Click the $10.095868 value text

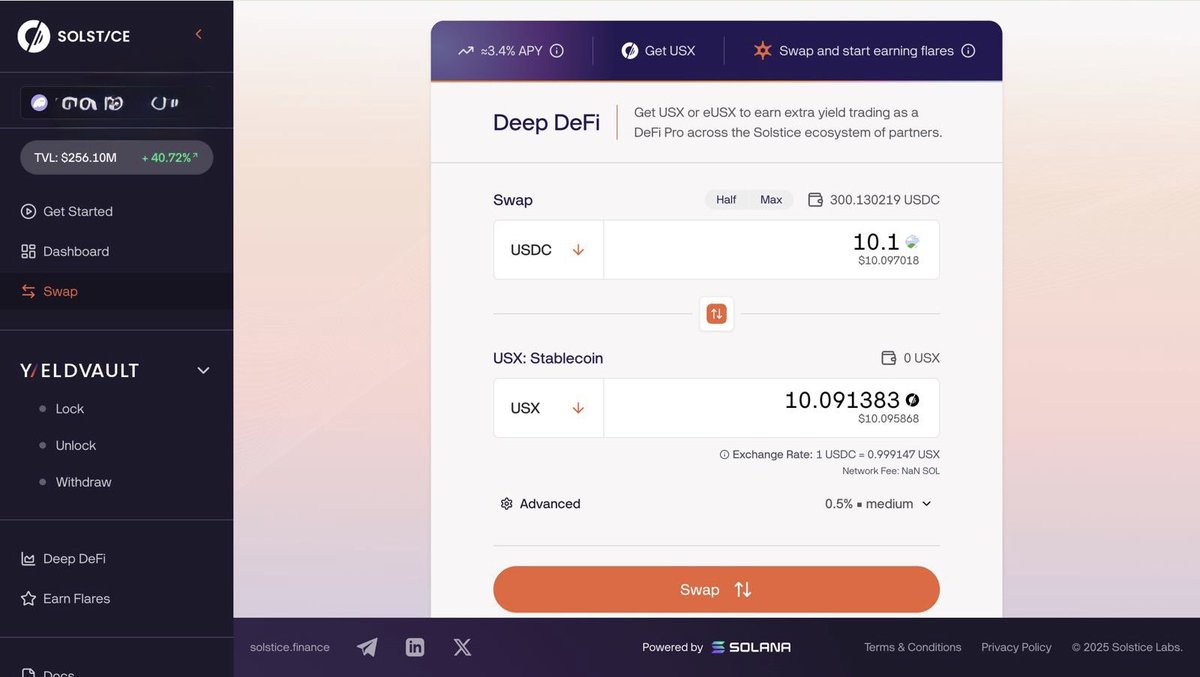click(x=889, y=419)
